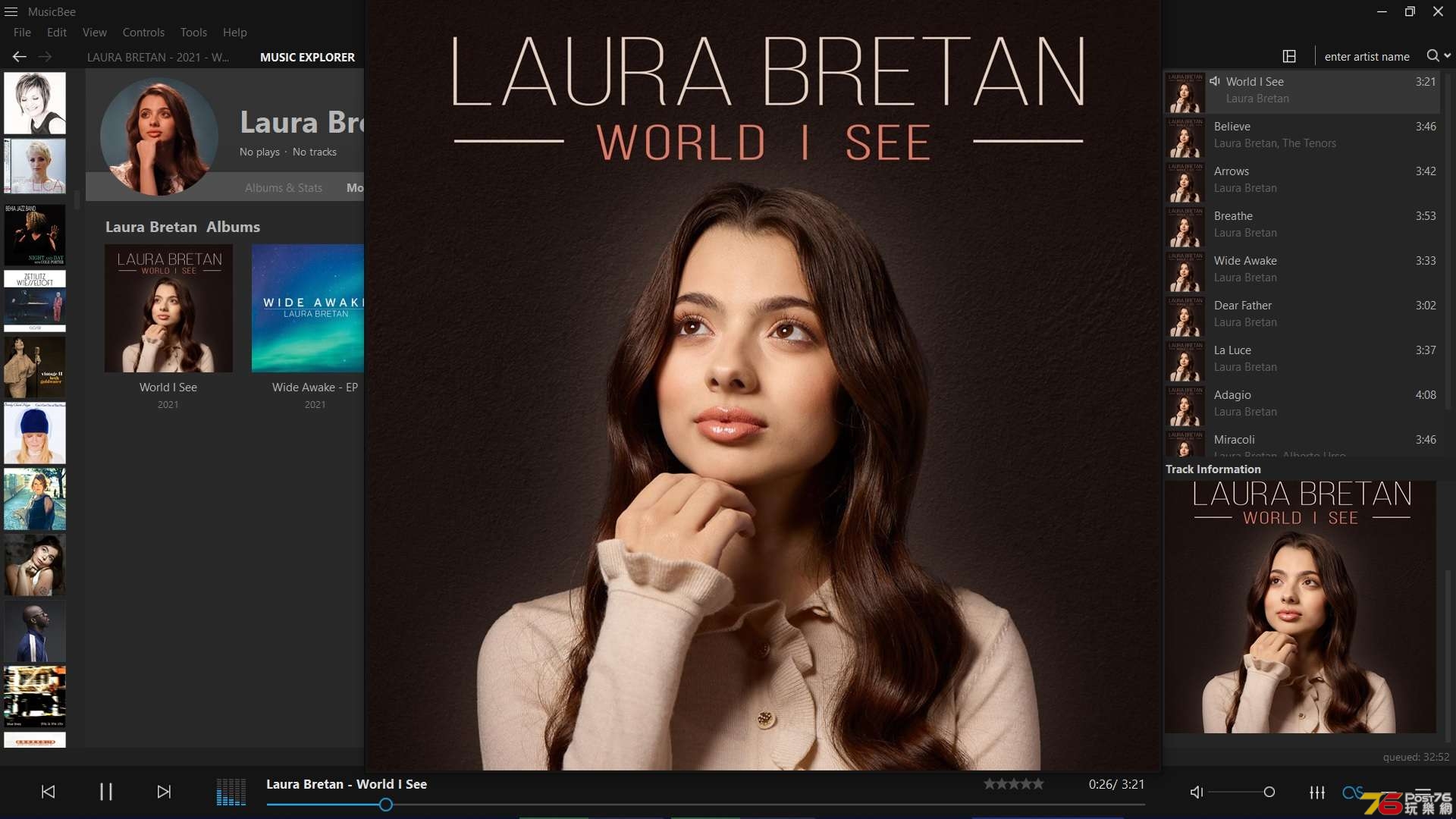Click the now playing World I See row
Viewport: 1456px width, 819px height.
(x=1303, y=91)
